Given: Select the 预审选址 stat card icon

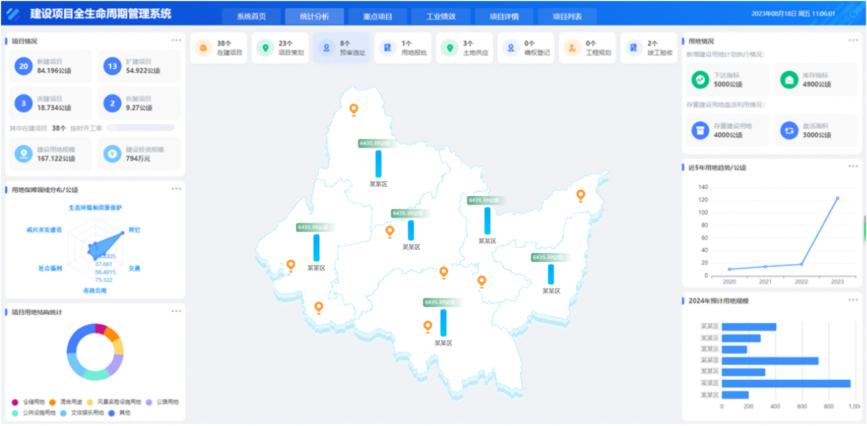Looking at the screenshot, I should point(327,48).
